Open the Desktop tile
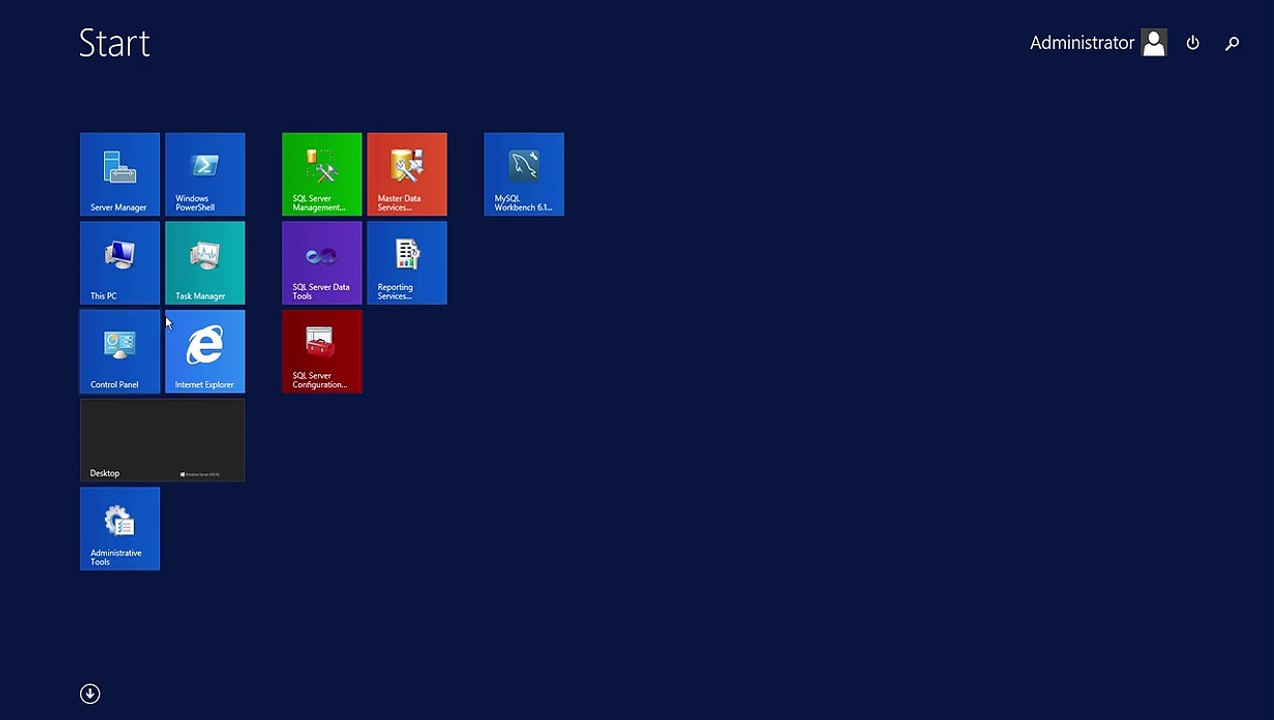Viewport: 1274px width, 720px height. [162, 440]
